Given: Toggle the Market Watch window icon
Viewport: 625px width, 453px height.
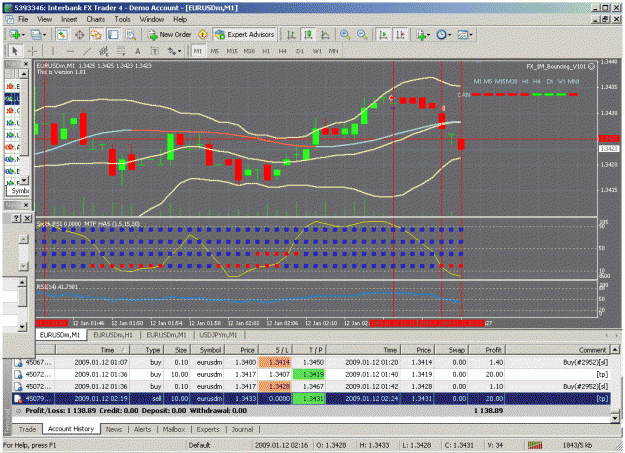Looking at the screenshot, I should pyautogui.click(x=62, y=35).
